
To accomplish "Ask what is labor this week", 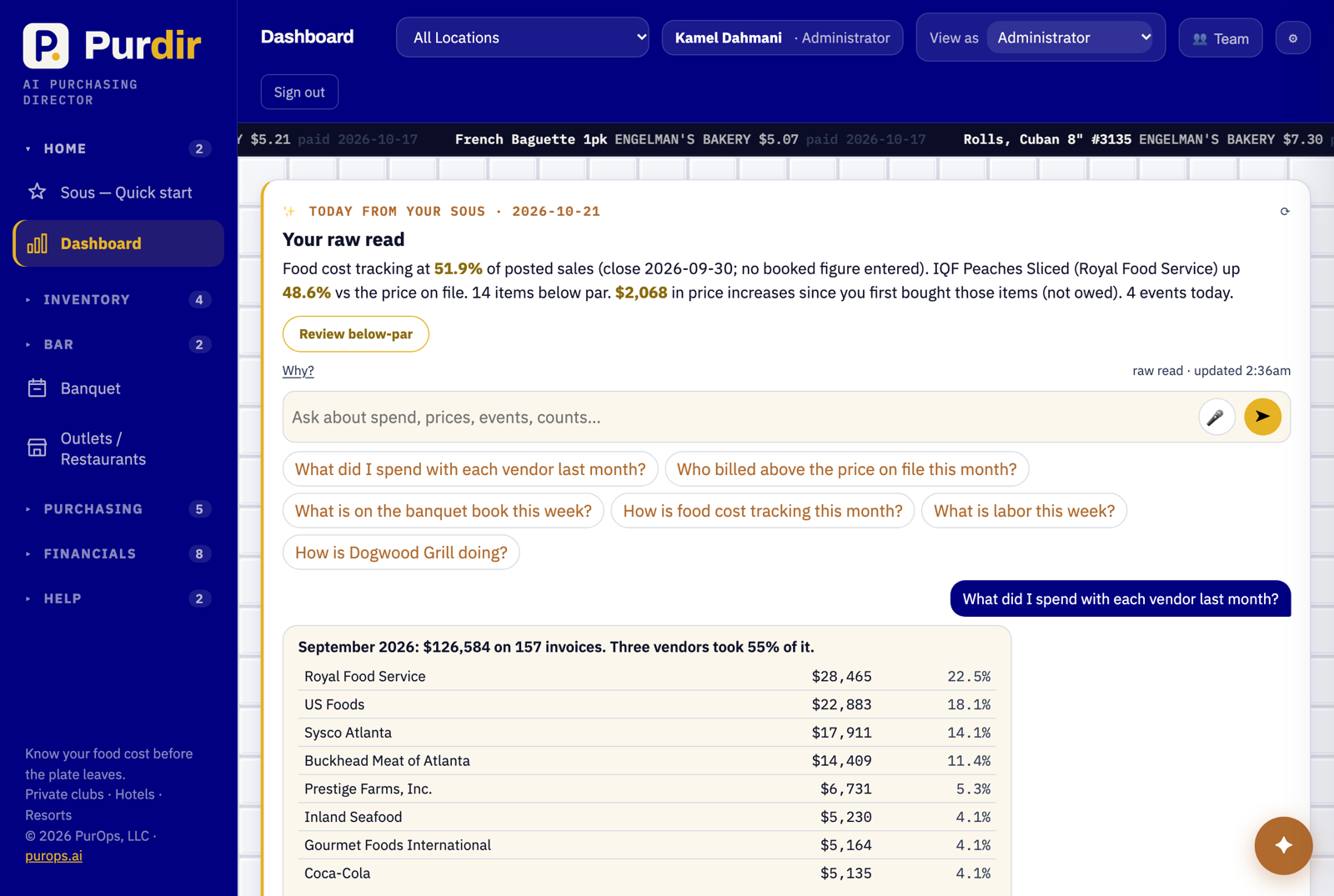I will tap(1024, 511).
